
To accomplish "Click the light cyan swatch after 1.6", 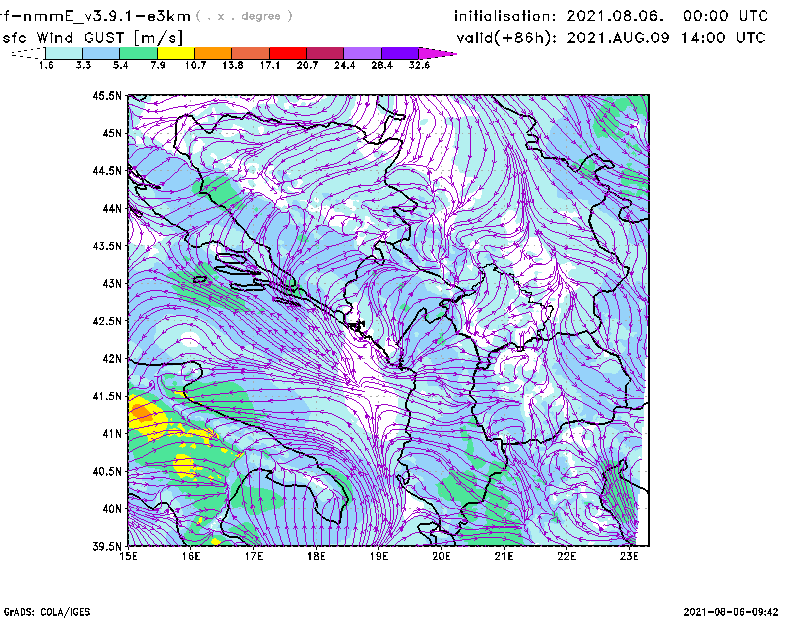I will pyautogui.click(x=64, y=53).
